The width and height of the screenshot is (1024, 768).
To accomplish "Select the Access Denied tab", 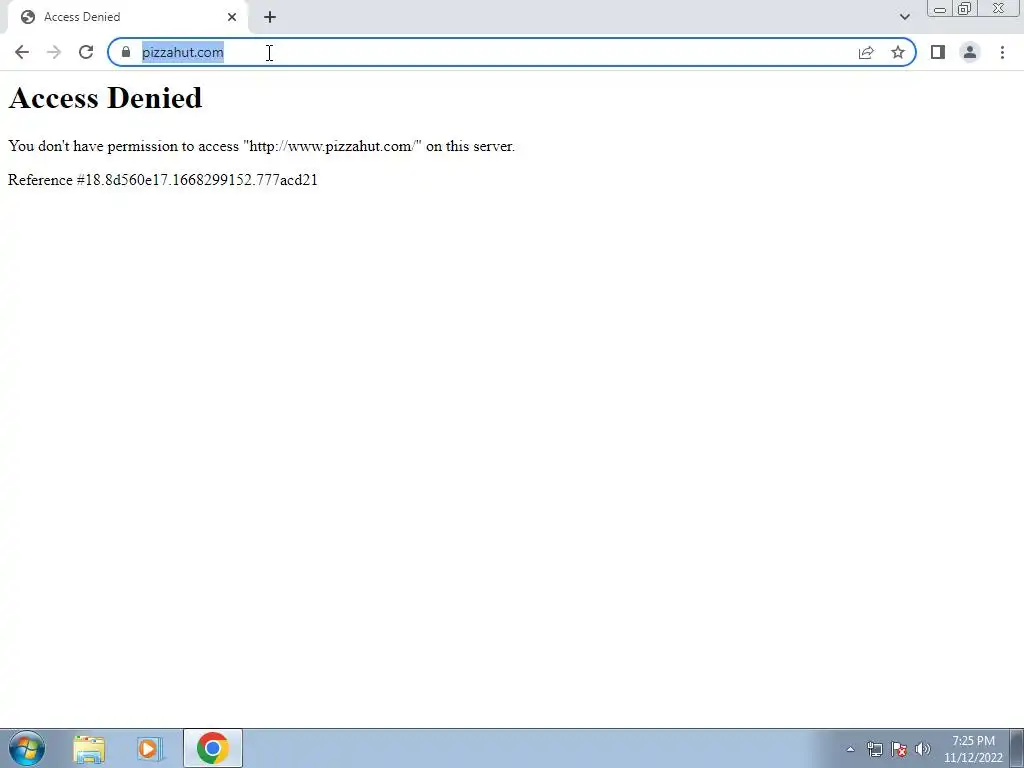I will coord(127,17).
